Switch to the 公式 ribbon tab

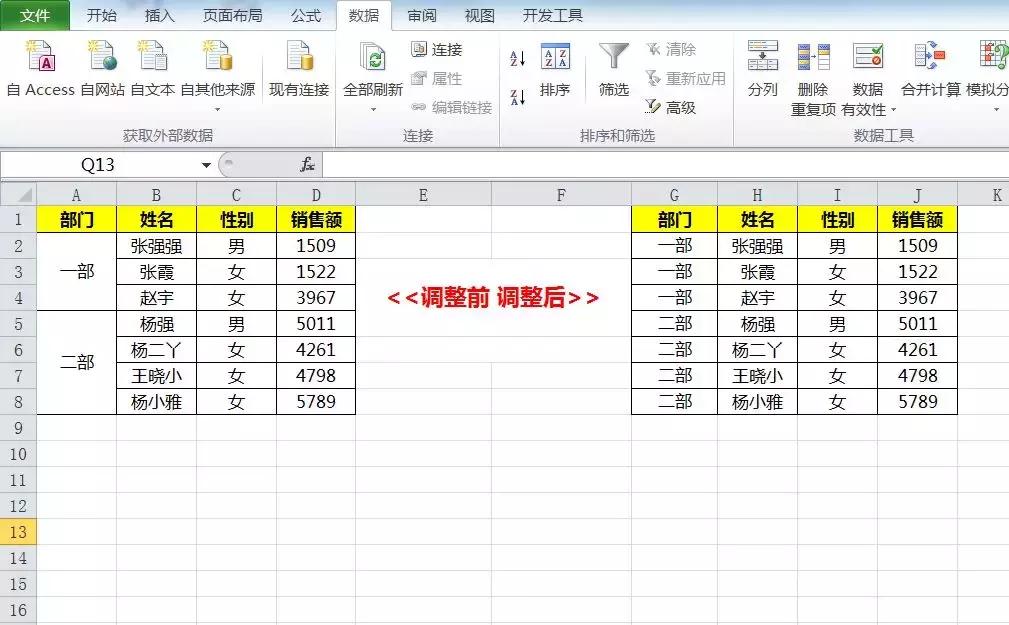pos(305,15)
